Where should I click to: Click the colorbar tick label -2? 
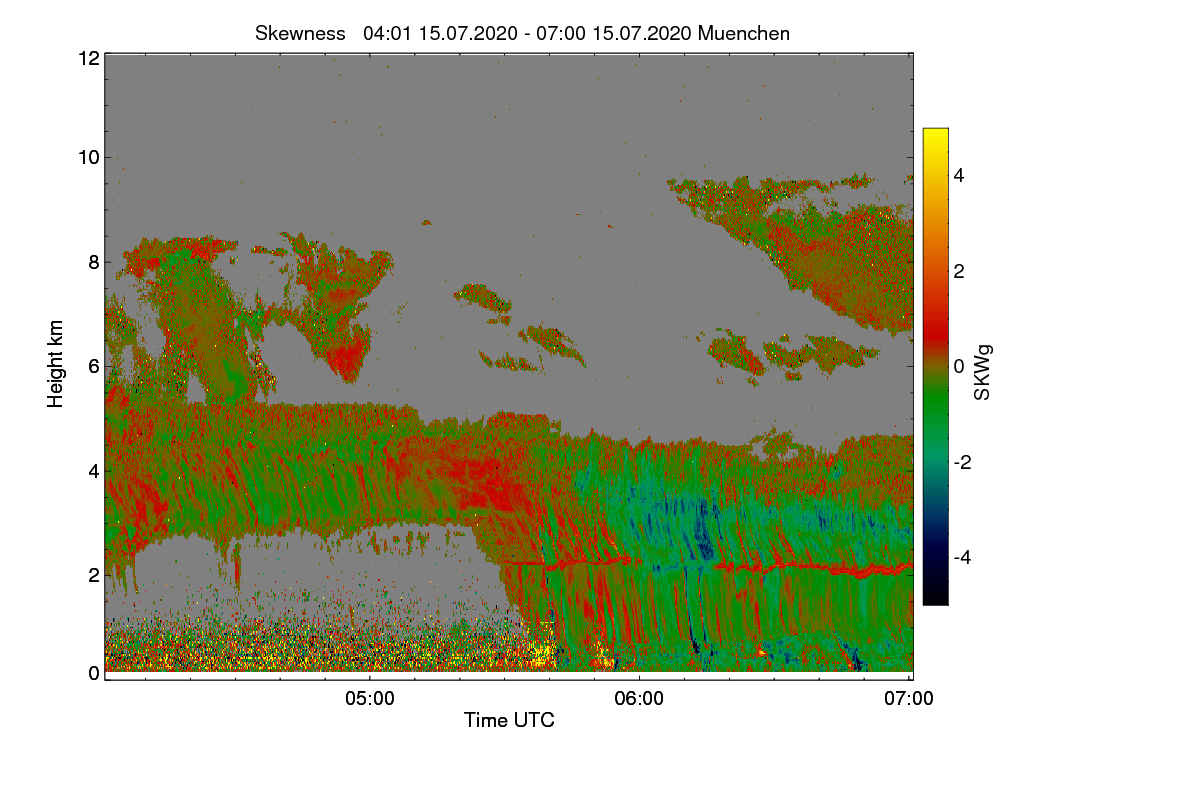[x=963, y=462]
